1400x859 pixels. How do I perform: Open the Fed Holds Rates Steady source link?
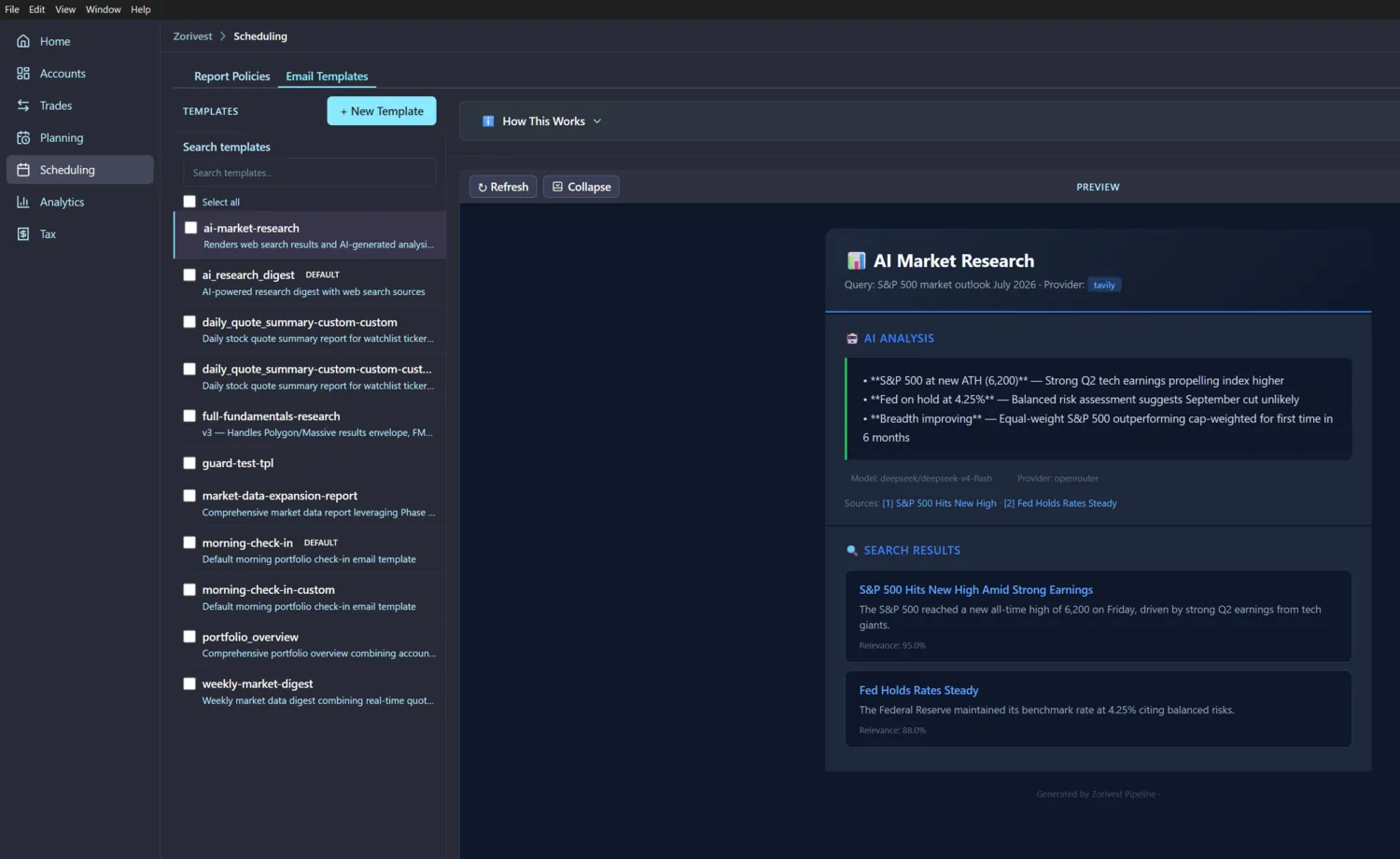[x=1060, y=503]
